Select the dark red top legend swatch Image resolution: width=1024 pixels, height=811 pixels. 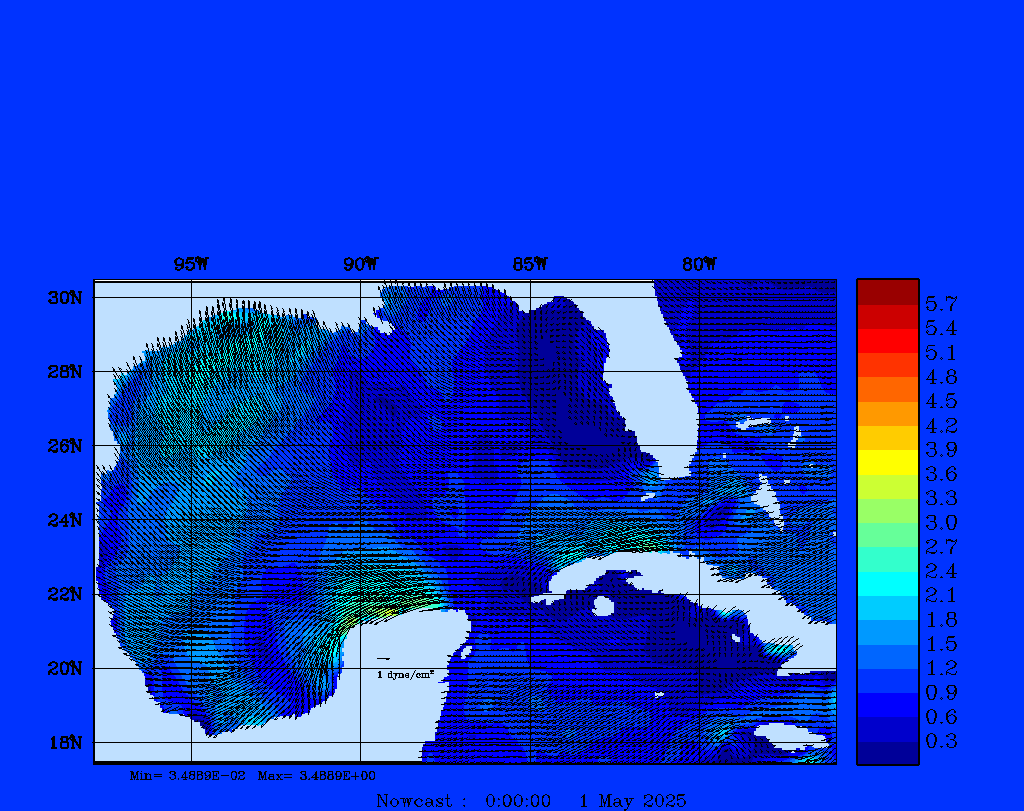point(887,291)
